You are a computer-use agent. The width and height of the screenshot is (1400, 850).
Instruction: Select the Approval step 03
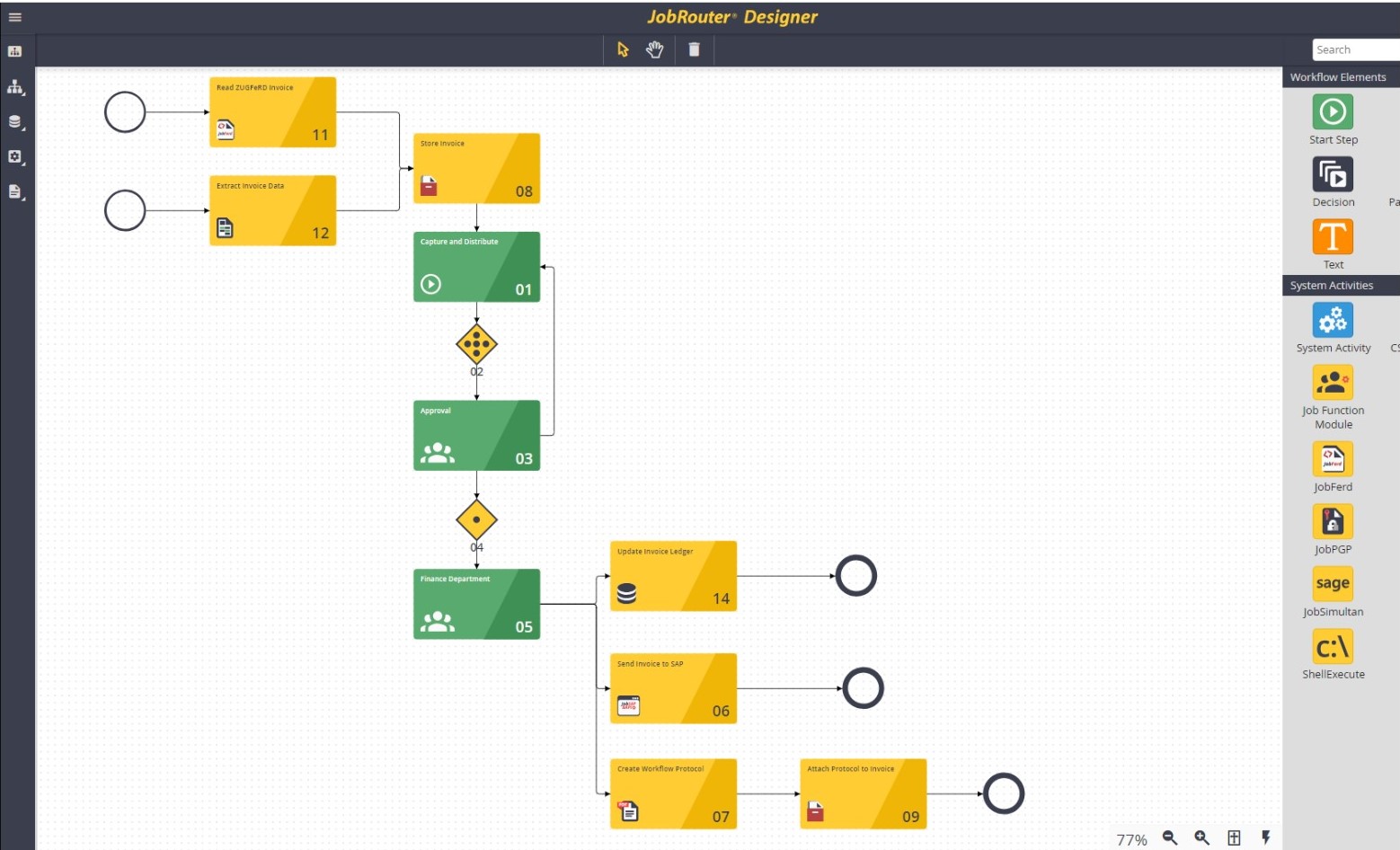point(476,436)
